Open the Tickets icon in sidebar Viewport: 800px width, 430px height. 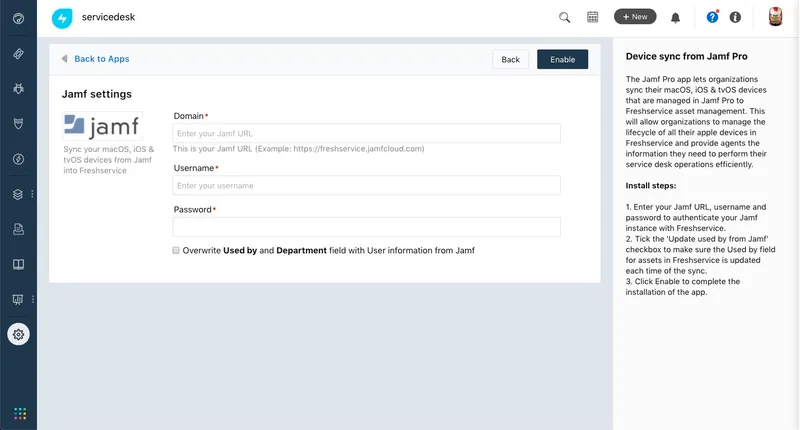(18, 54)
